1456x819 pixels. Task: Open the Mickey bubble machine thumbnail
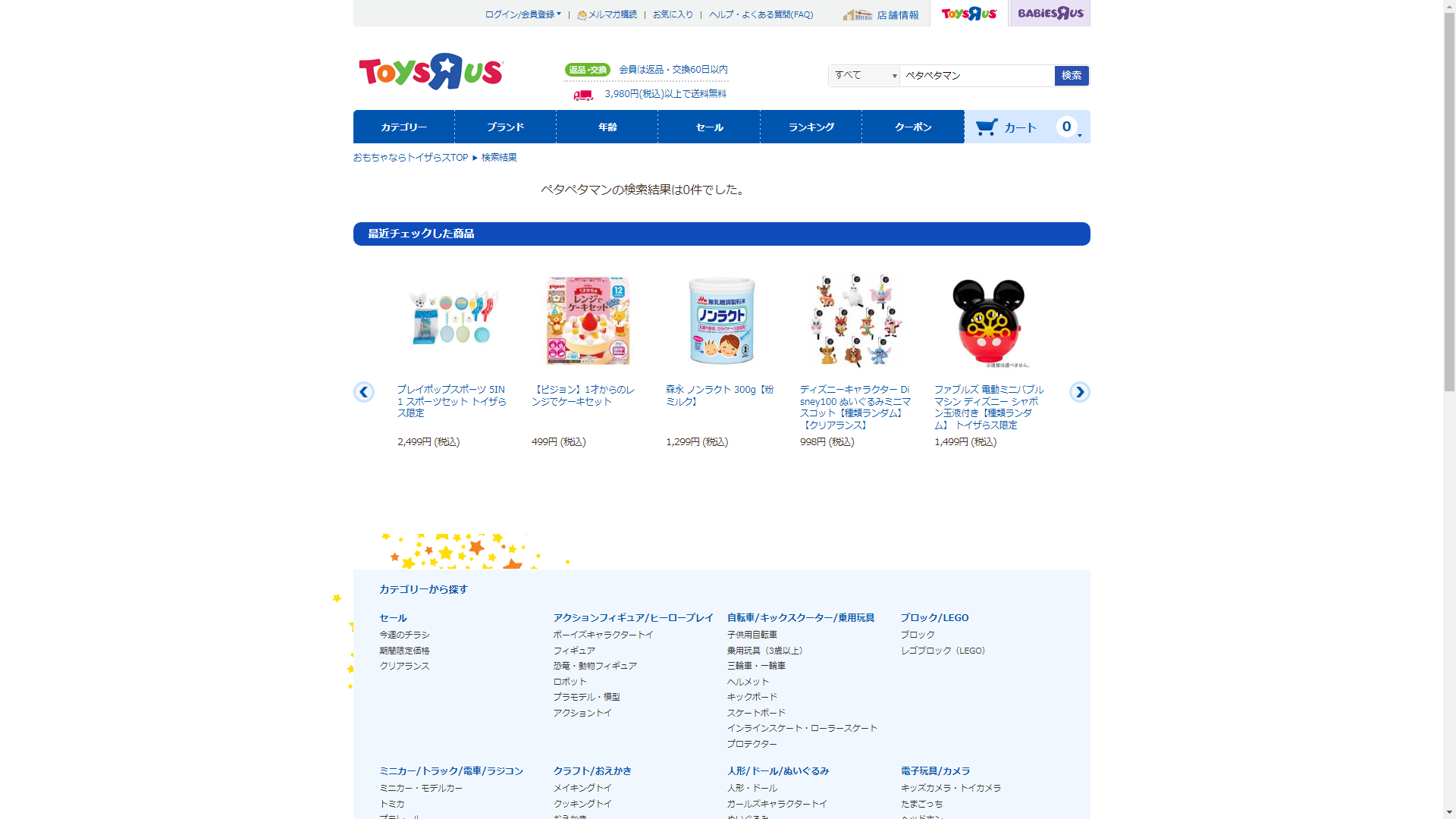989,321
